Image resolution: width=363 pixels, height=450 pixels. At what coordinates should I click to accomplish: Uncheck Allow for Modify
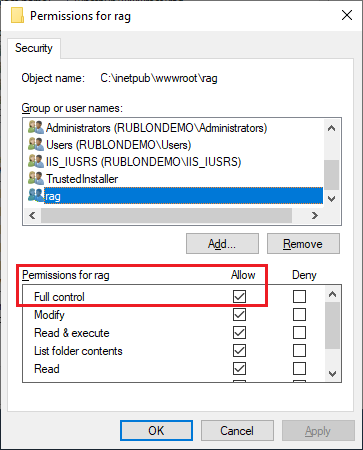click(x=239, y=314)
